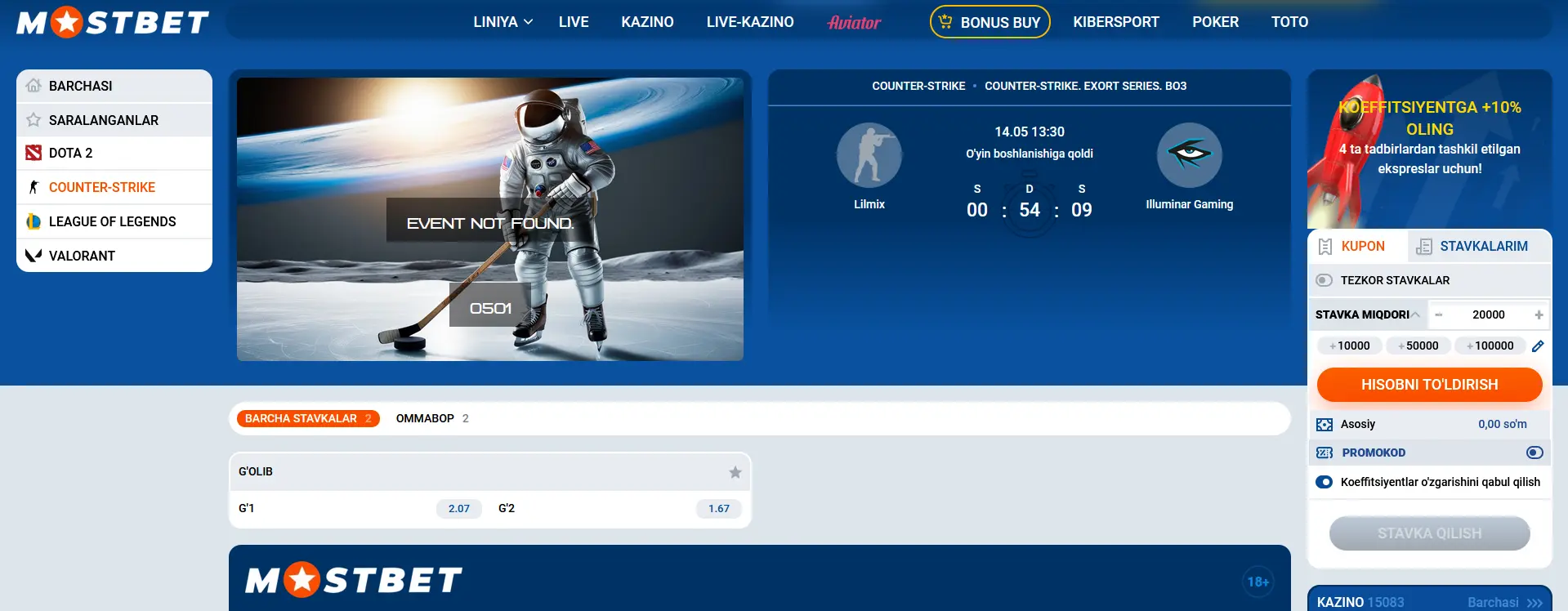Click the stake amount input field
The width and height of the screenshot is (1568, 611).
pos(1489,314)
